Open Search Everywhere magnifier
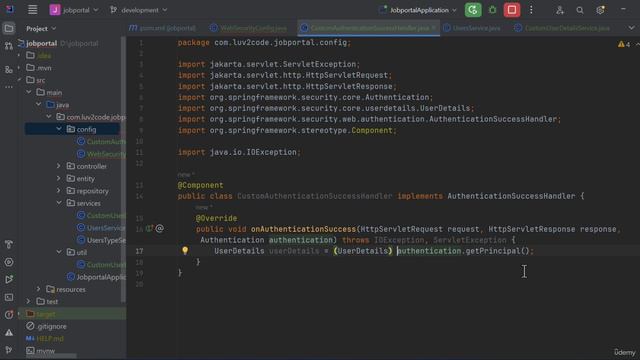 tap(580, 10)
